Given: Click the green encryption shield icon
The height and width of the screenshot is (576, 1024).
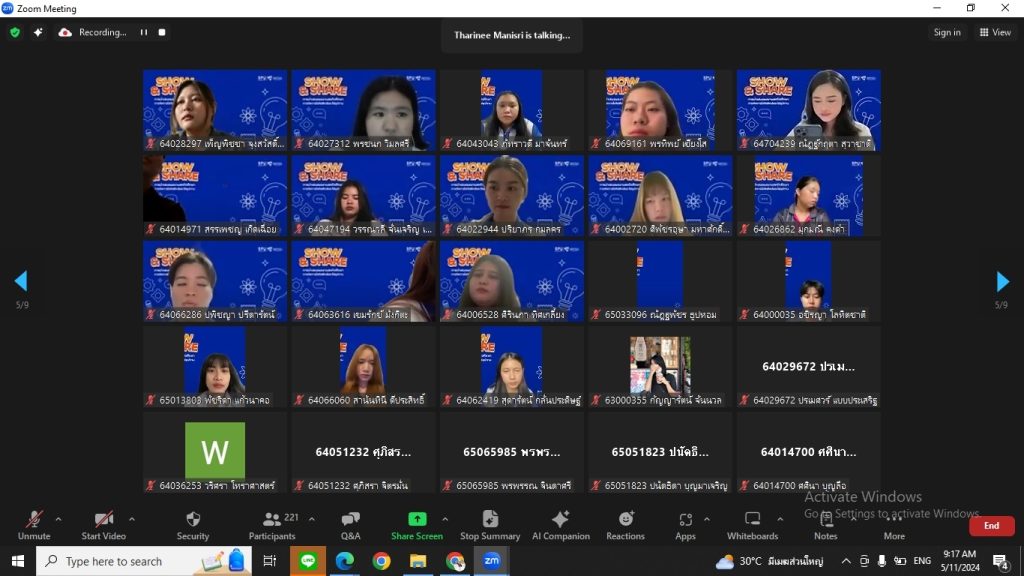Looking at the screenshot, I should [x=15, y=32].
